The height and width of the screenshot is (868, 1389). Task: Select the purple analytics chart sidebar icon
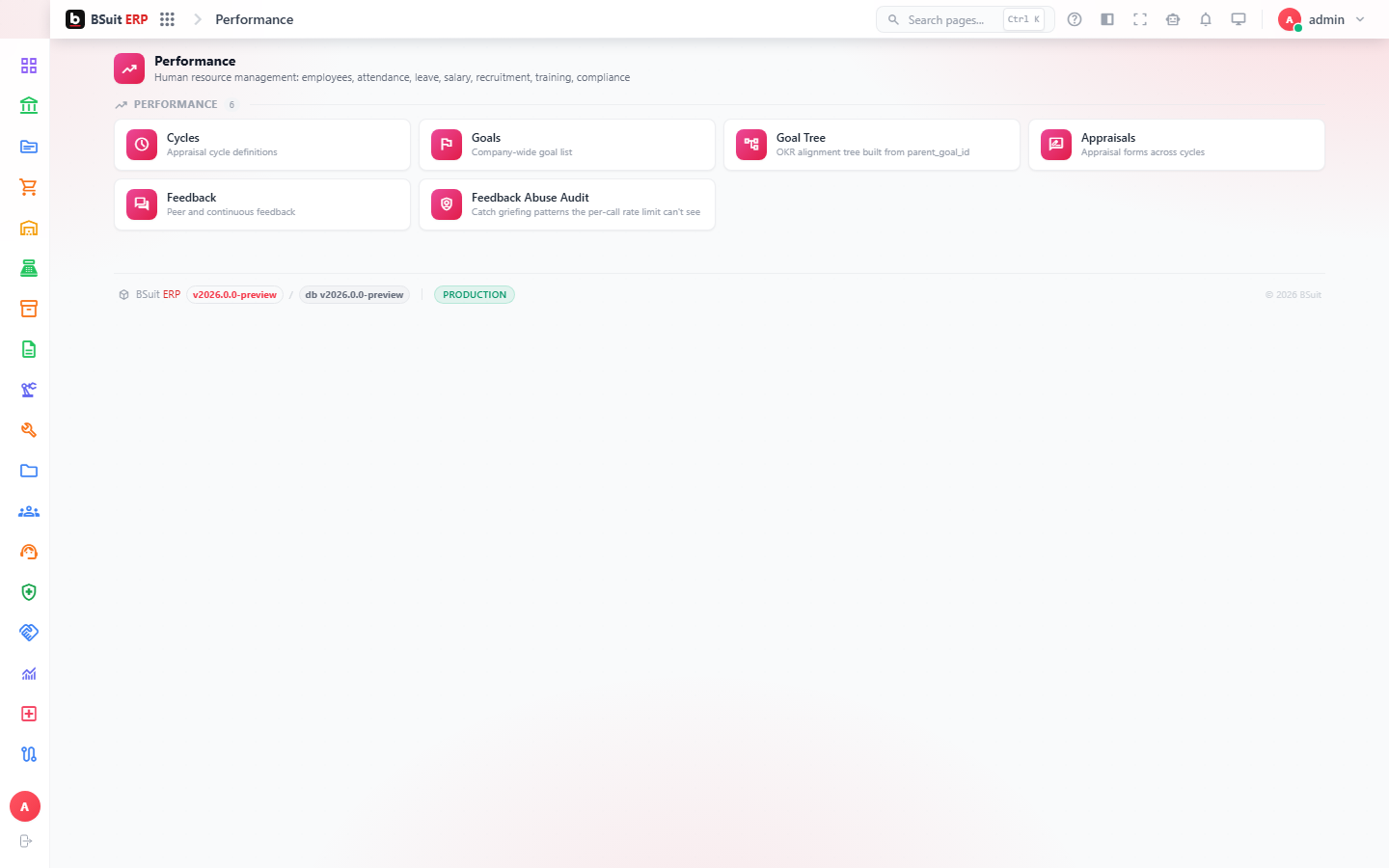[x=29, y=673]
